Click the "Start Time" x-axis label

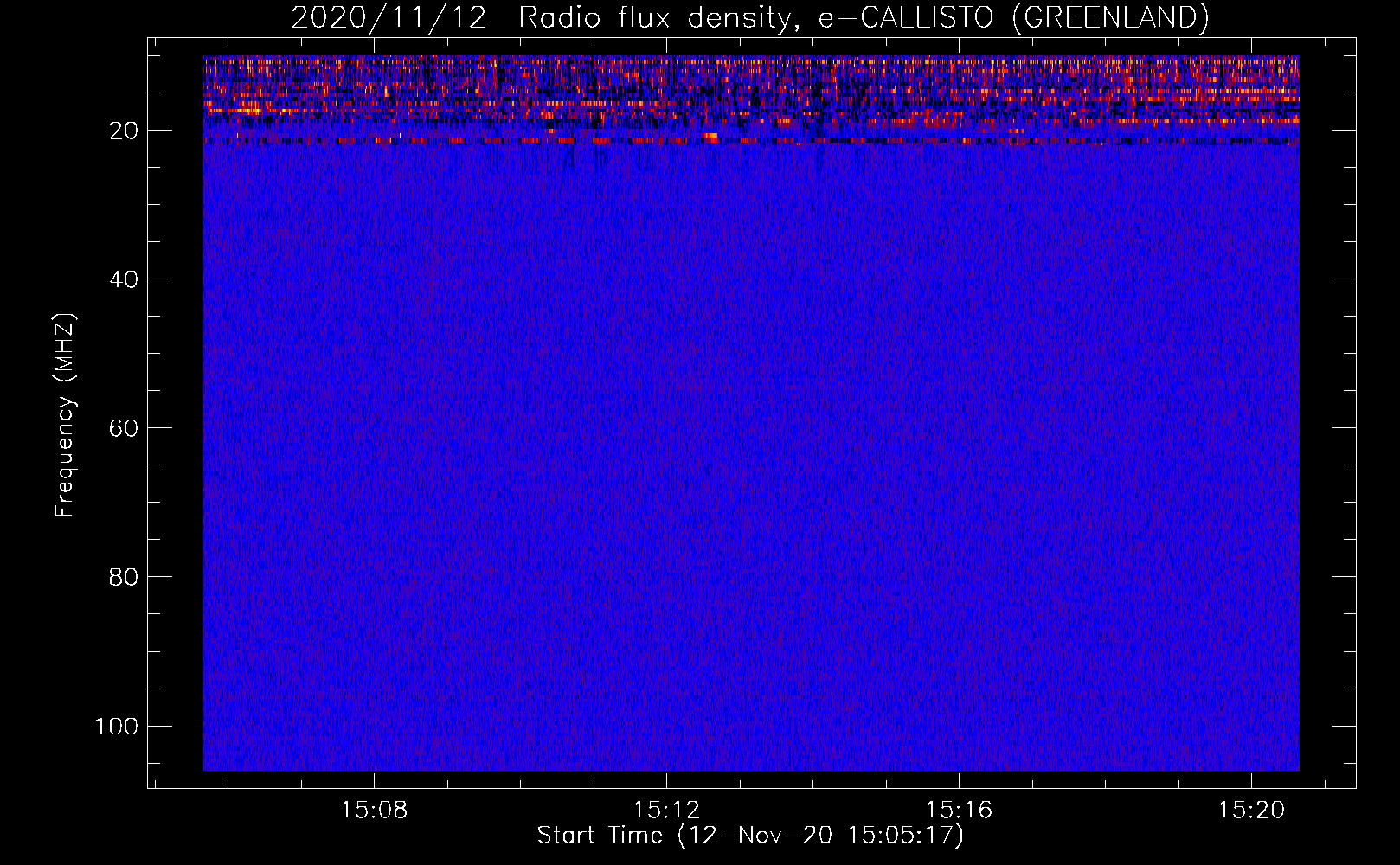[600, 836]
